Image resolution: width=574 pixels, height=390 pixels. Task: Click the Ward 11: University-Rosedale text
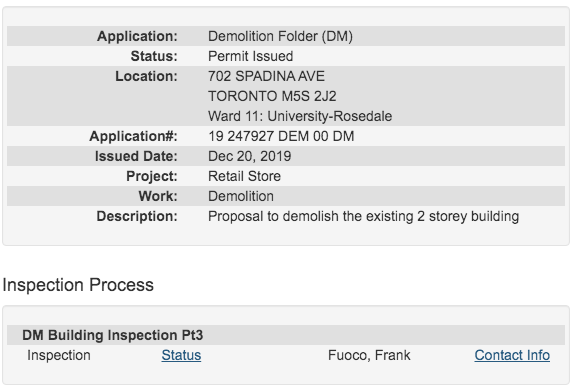(300, 116)
